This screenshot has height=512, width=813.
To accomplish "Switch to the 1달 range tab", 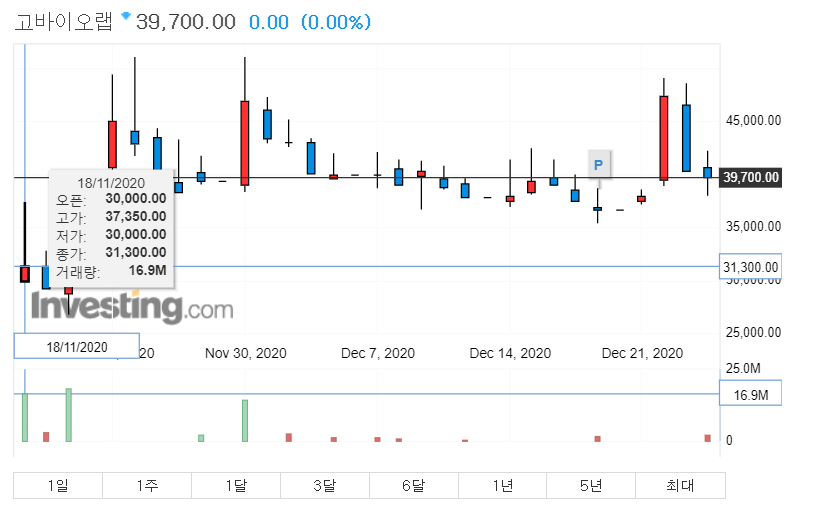I will (236, 486).
